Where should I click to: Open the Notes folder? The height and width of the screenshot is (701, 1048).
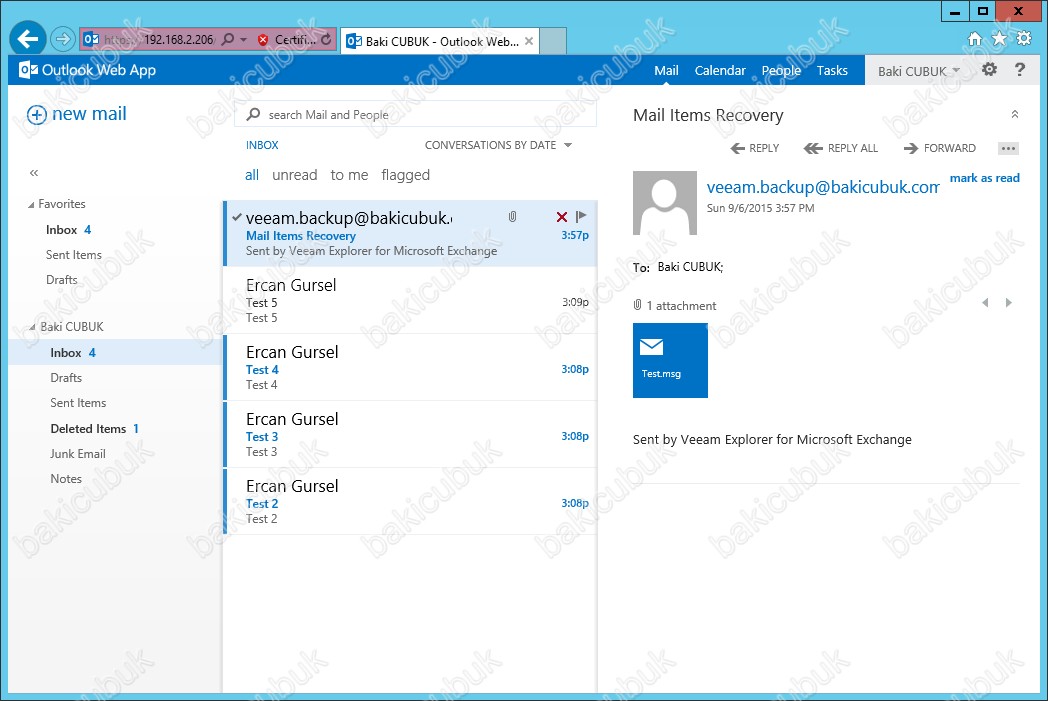66,479
